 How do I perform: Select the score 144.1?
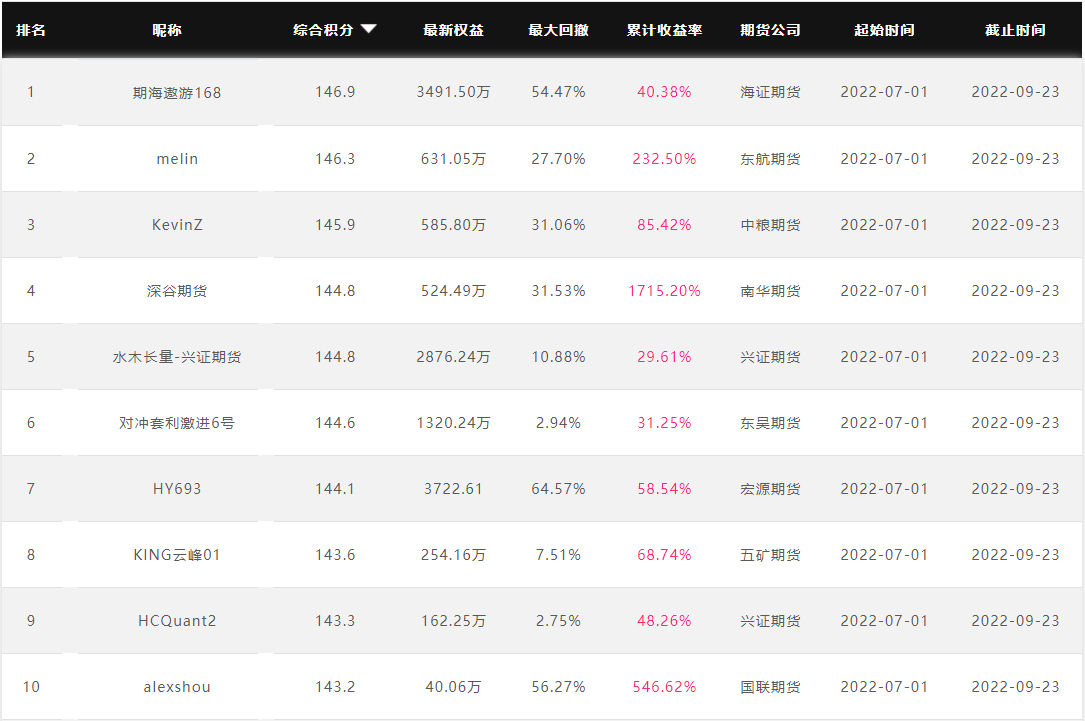click(335, 489)
